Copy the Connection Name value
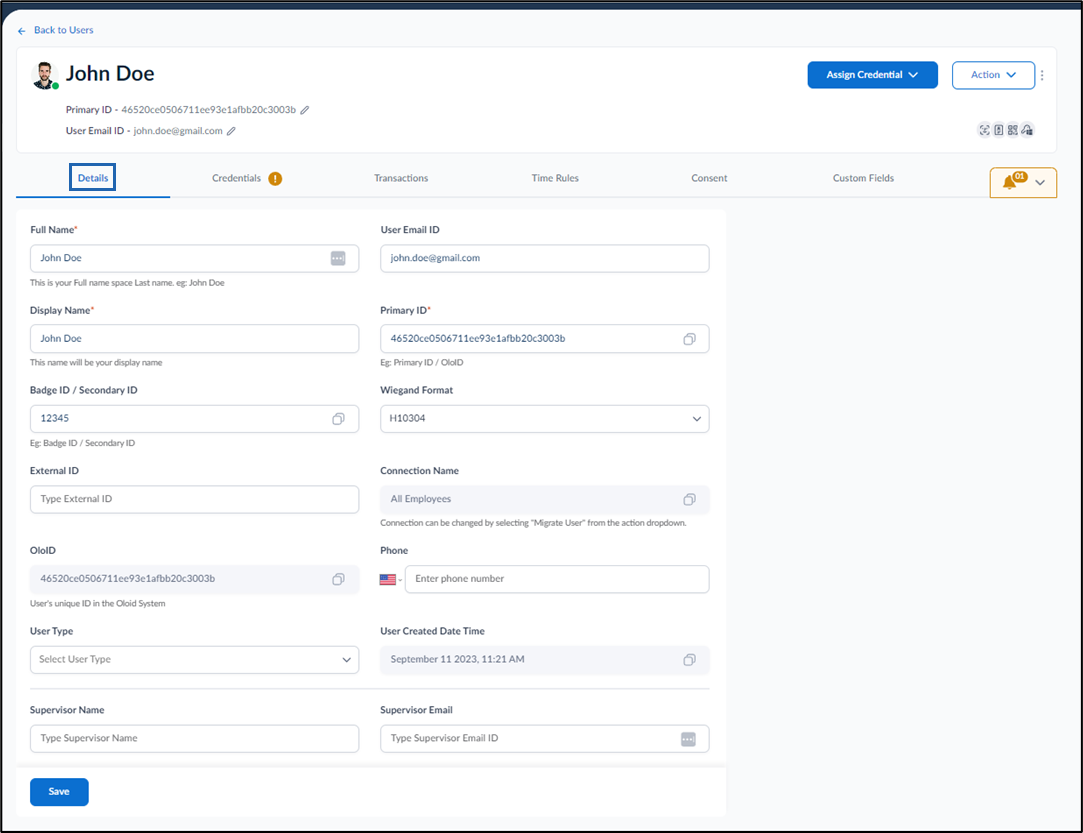The image size is (1083, 833). tap(689, 499)
